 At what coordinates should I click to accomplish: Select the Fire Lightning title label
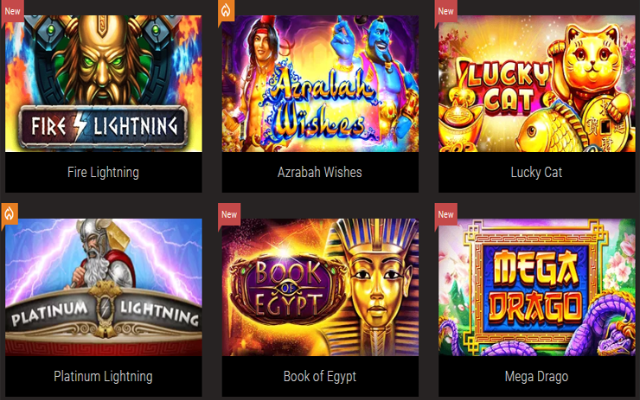pos(103,172)
